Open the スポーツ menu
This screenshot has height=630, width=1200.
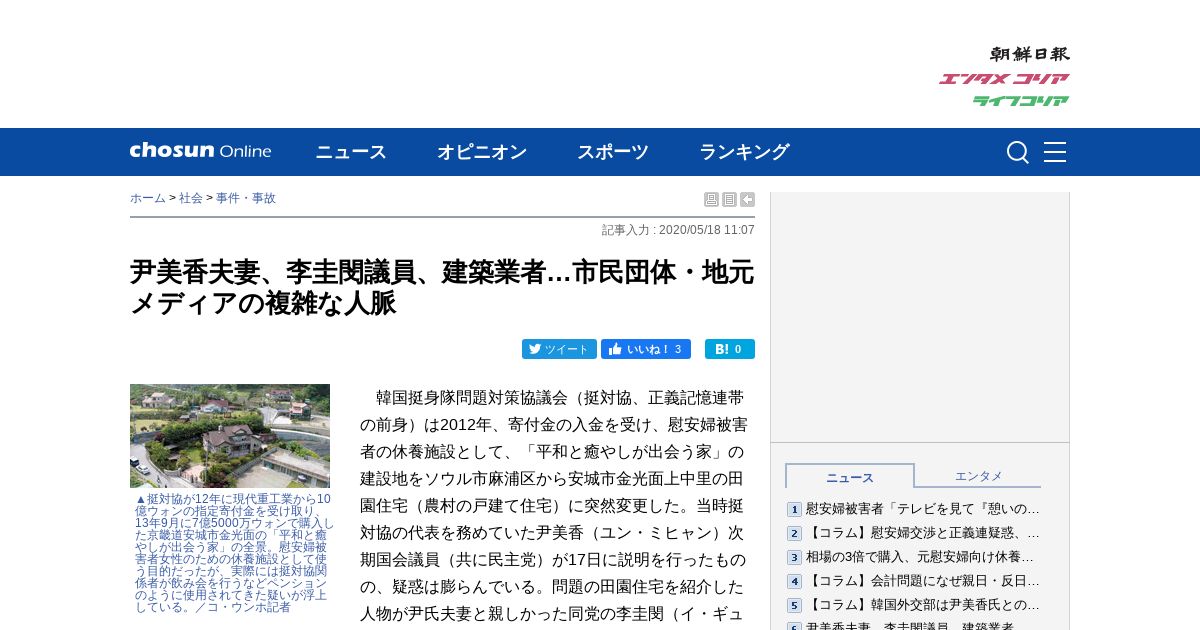coord(613,152)
